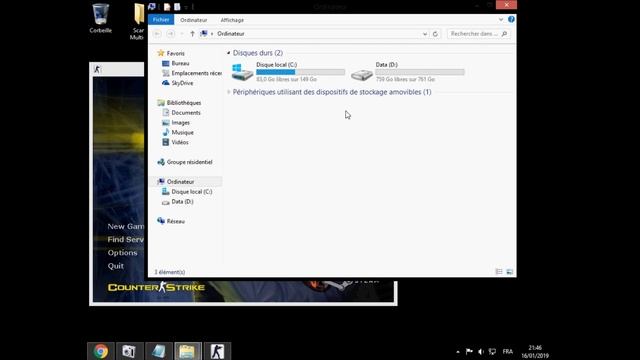Go forward with the forward arrow
This screenshot has width=640, height=360.
coord(171,34)
